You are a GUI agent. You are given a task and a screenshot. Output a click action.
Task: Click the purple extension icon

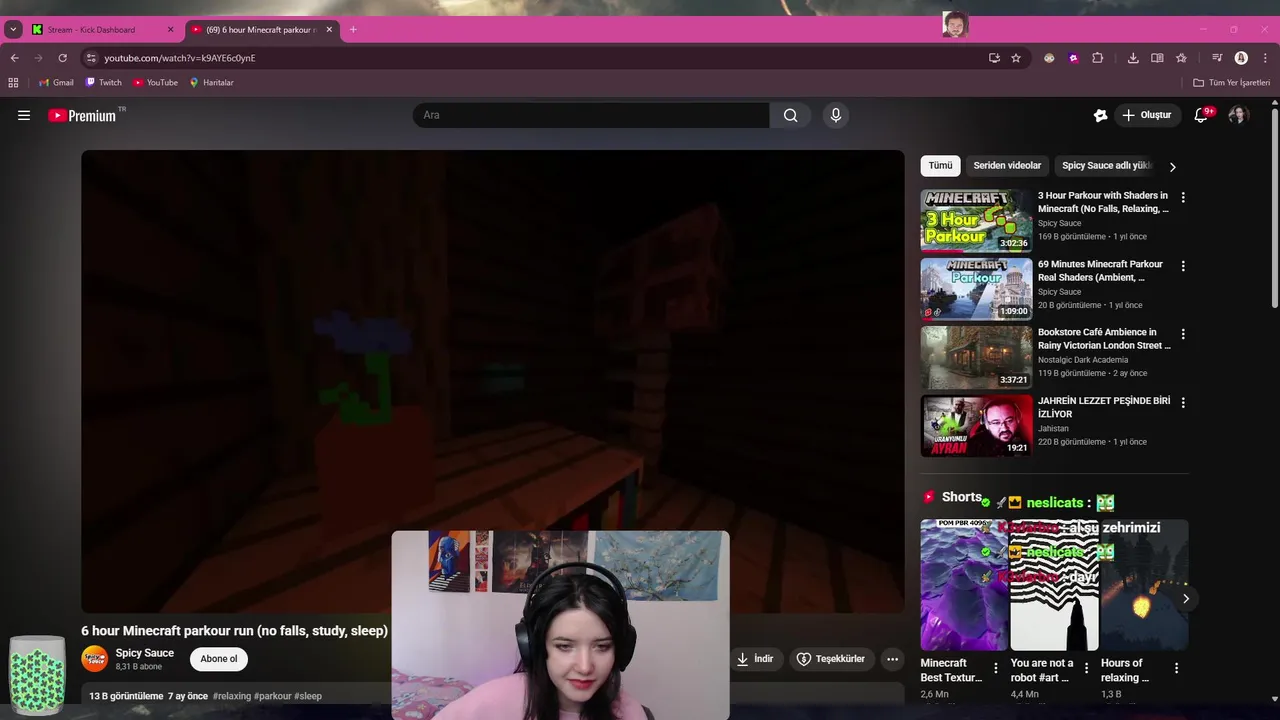pos(1073,58)
